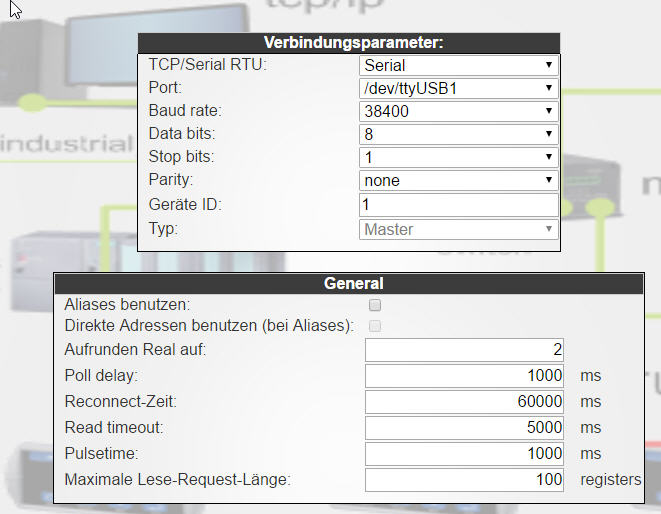Viewport: 661px width, 514px height.
Task: Click the 'Pulsetime:' label
Action: click(102, 454)
